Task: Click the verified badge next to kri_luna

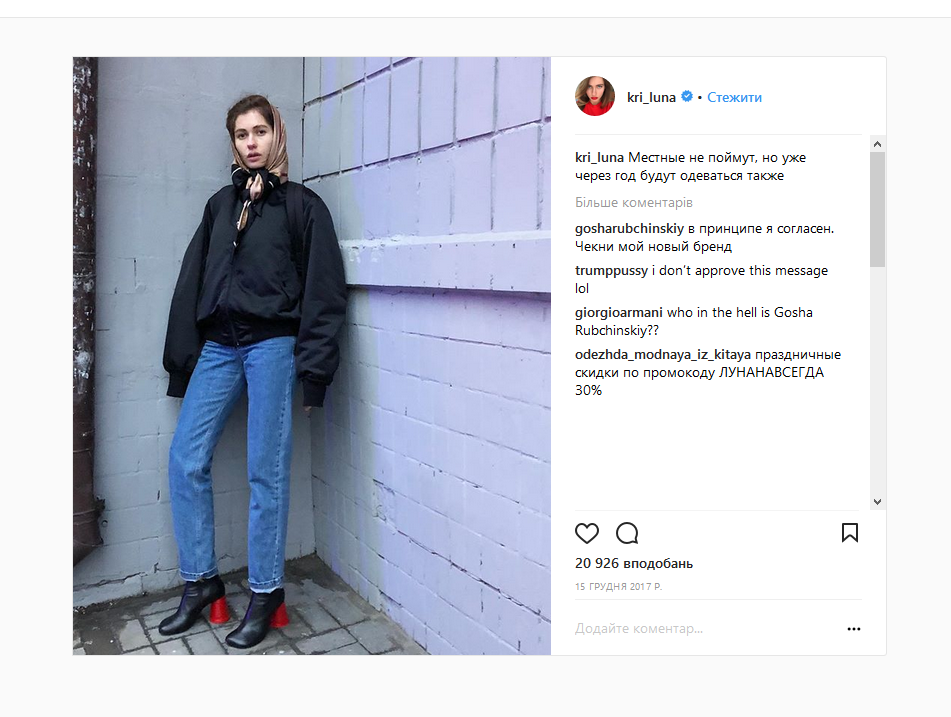Action: pyautogui.click(x=687, y=96)
